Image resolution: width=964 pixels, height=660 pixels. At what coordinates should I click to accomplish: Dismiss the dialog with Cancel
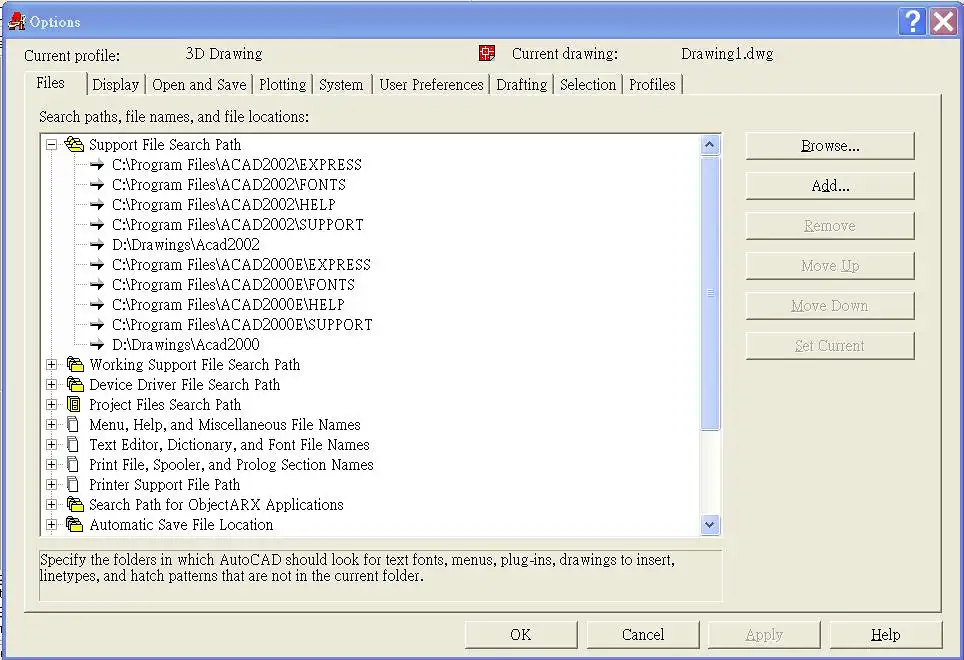pyautogui.click(x=642, y=634)
